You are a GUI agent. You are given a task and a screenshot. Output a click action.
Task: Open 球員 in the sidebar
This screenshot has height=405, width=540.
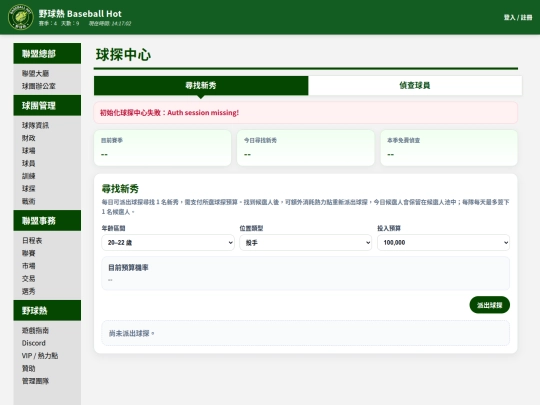29,163
